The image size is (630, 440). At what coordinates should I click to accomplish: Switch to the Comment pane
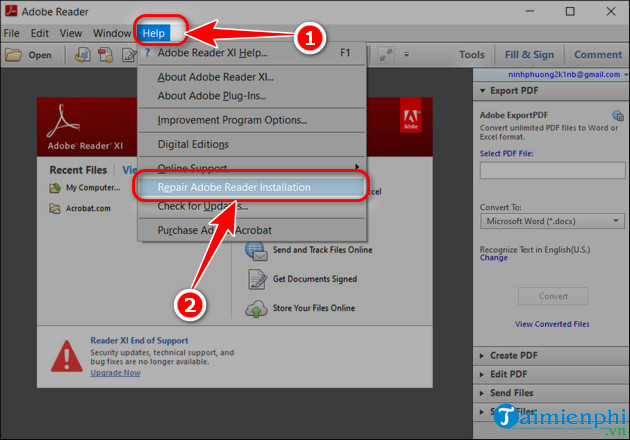tap(598, 55)
